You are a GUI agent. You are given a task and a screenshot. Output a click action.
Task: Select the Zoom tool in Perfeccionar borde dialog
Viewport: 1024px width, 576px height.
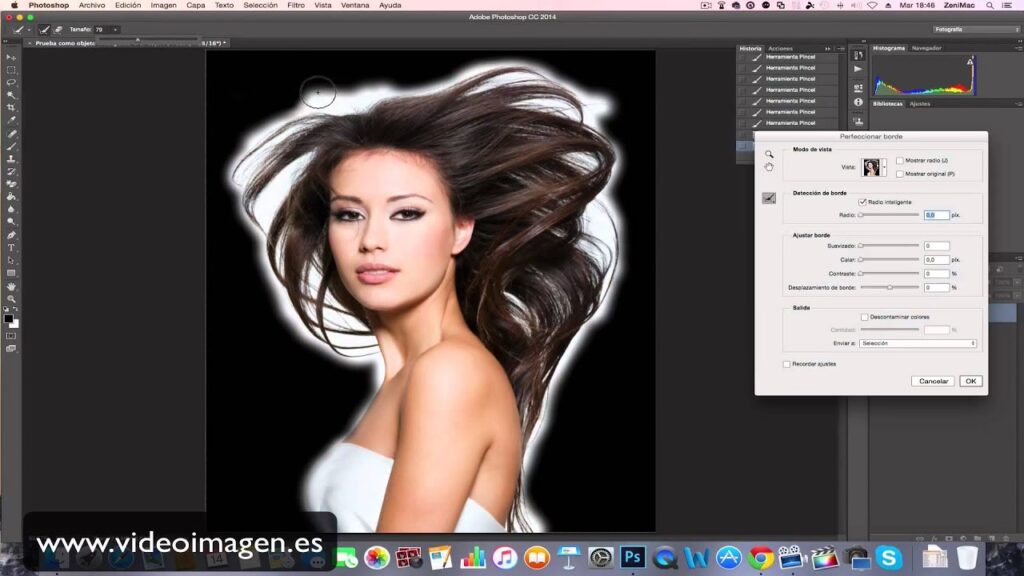[x=769, y=155]
